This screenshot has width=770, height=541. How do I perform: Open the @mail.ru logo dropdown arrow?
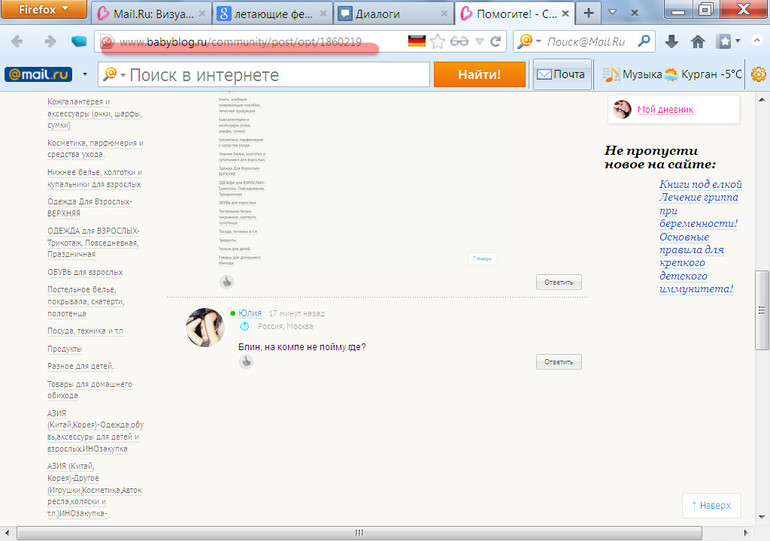coord(85,75)
